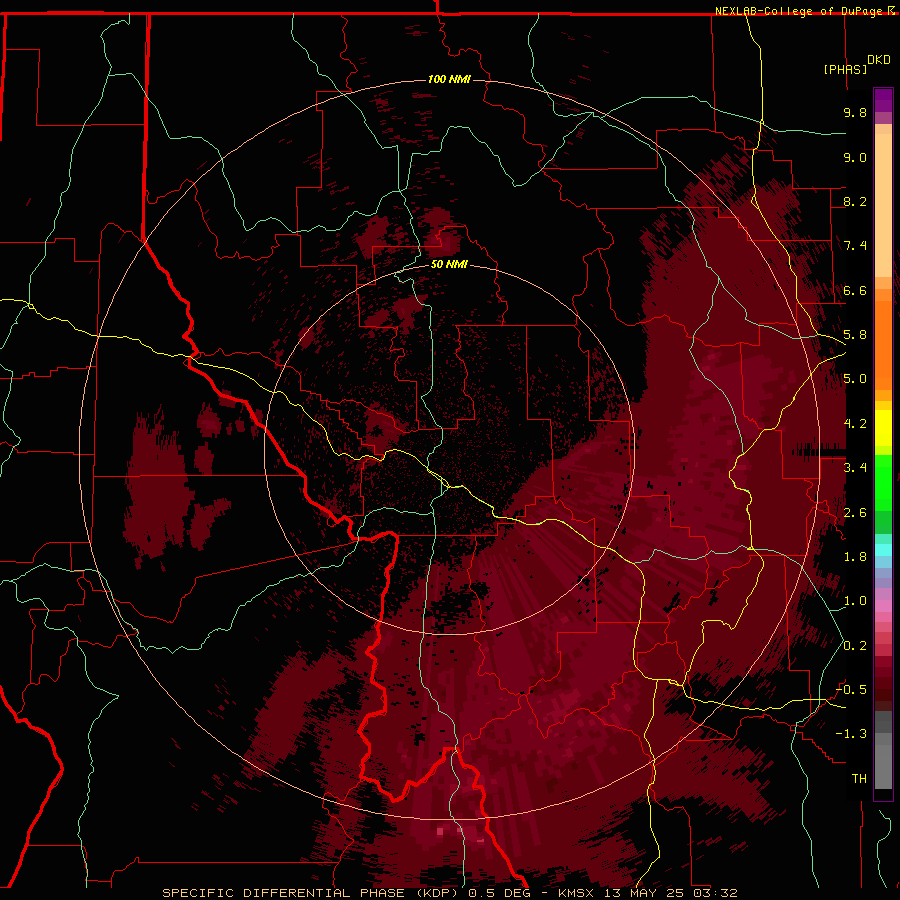Click the 7.4 value on color scale
Viewport: 900px width, 900px height.
pos(855,246)
